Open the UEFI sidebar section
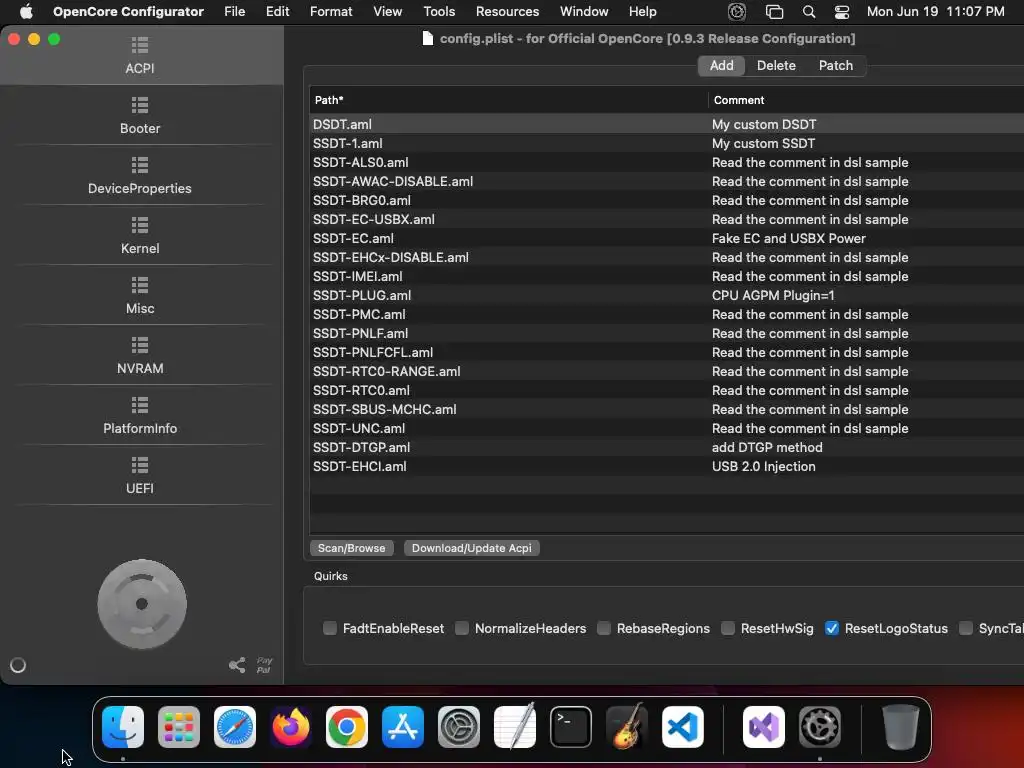The height and width of the screenshot is (768, 1024). (140, 476)
